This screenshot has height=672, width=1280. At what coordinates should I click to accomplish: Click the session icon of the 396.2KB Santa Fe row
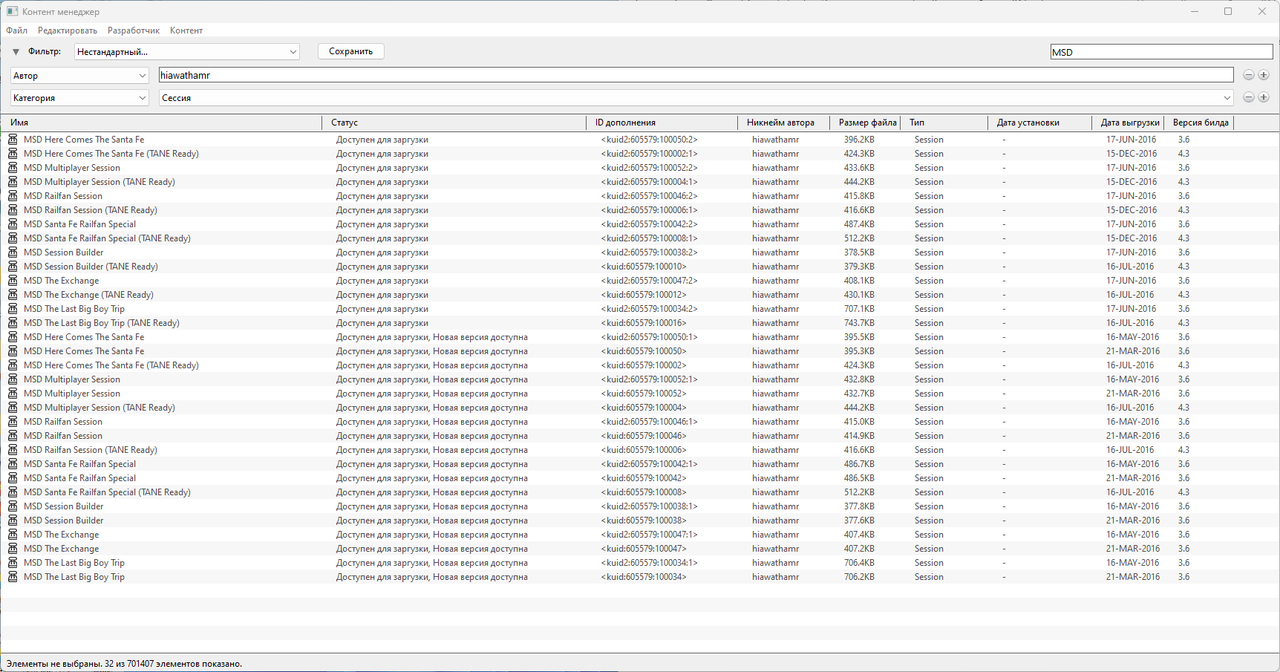(14, 140)
